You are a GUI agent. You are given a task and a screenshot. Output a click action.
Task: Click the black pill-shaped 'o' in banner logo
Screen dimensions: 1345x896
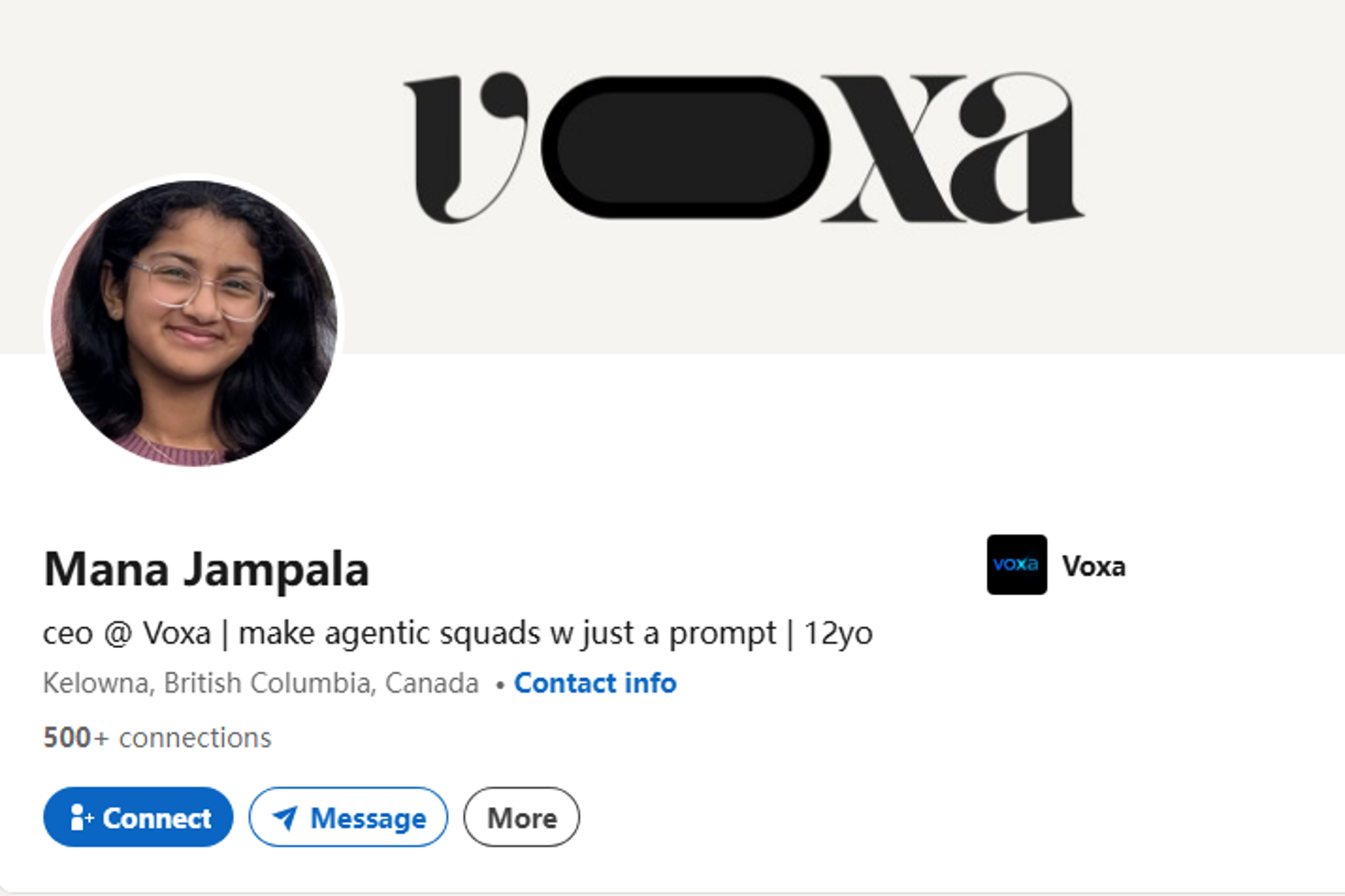[x=685, y=147]
